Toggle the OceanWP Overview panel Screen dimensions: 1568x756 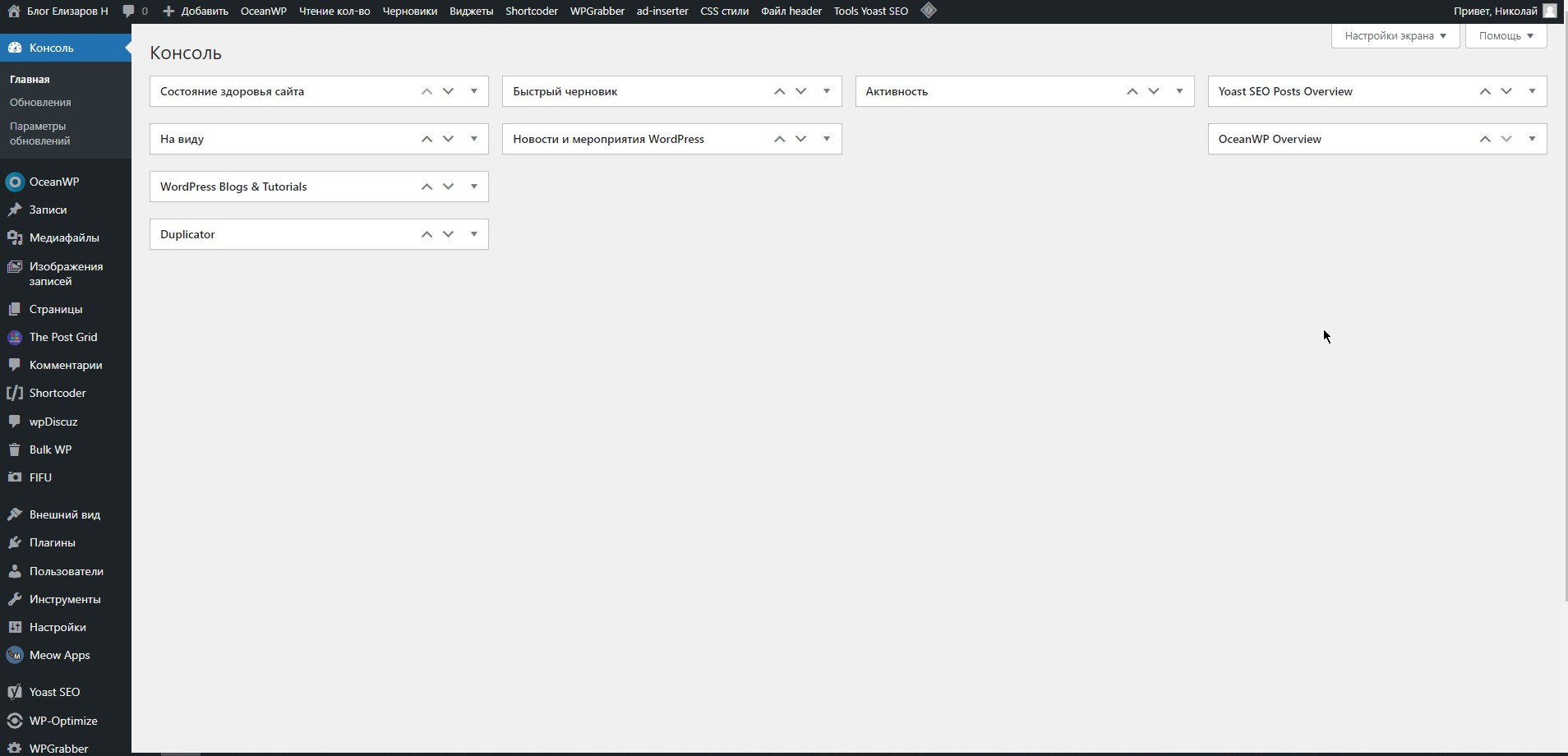pyautogui.click(x=1532, y=139)
